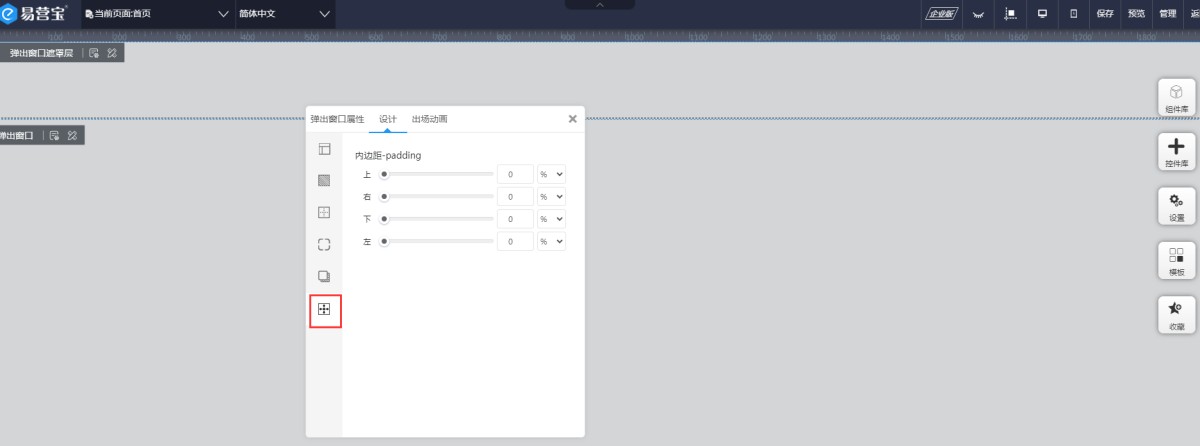Click the 内边距-padding heading

[x=388, y=156]
